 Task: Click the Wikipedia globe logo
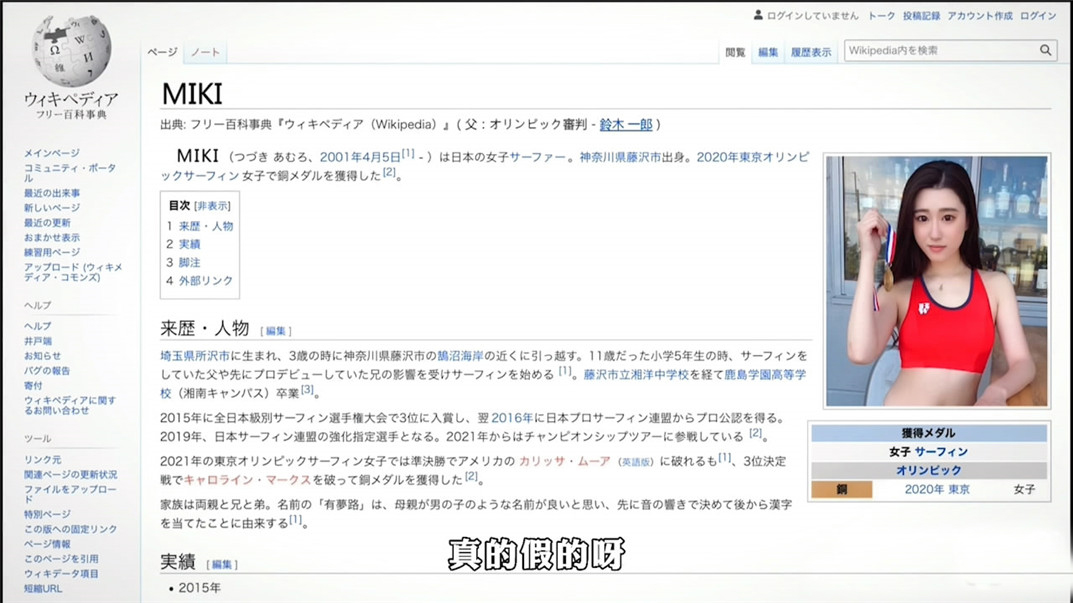click(70, 52)
